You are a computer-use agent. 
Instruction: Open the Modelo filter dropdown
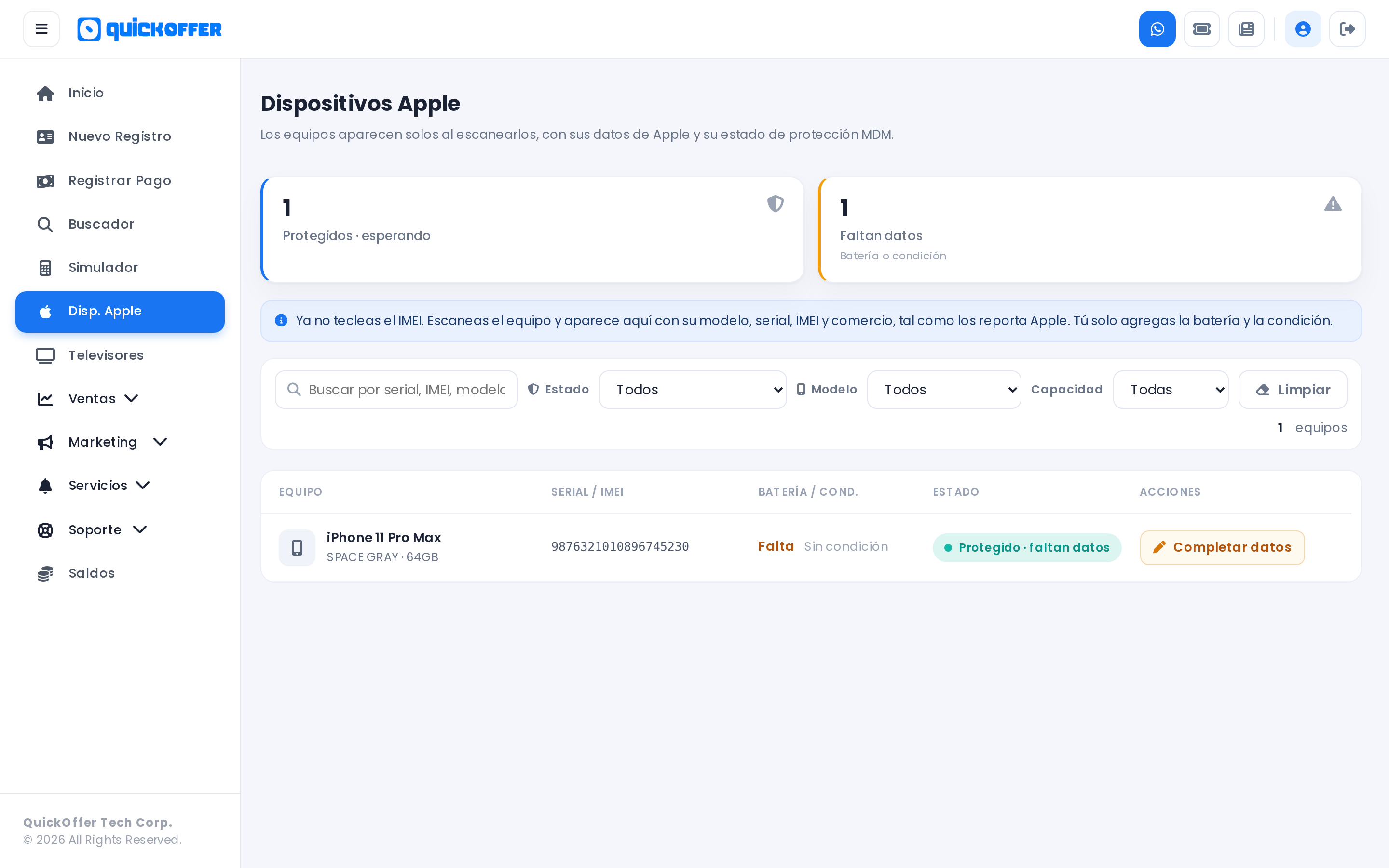pos(944,390)
